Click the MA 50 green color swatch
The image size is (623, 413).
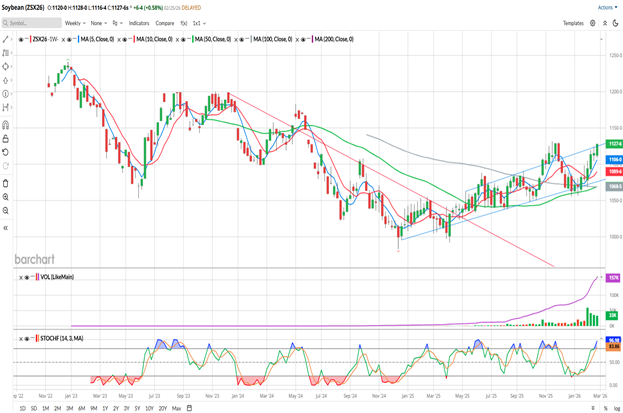(x=193, y=39)
